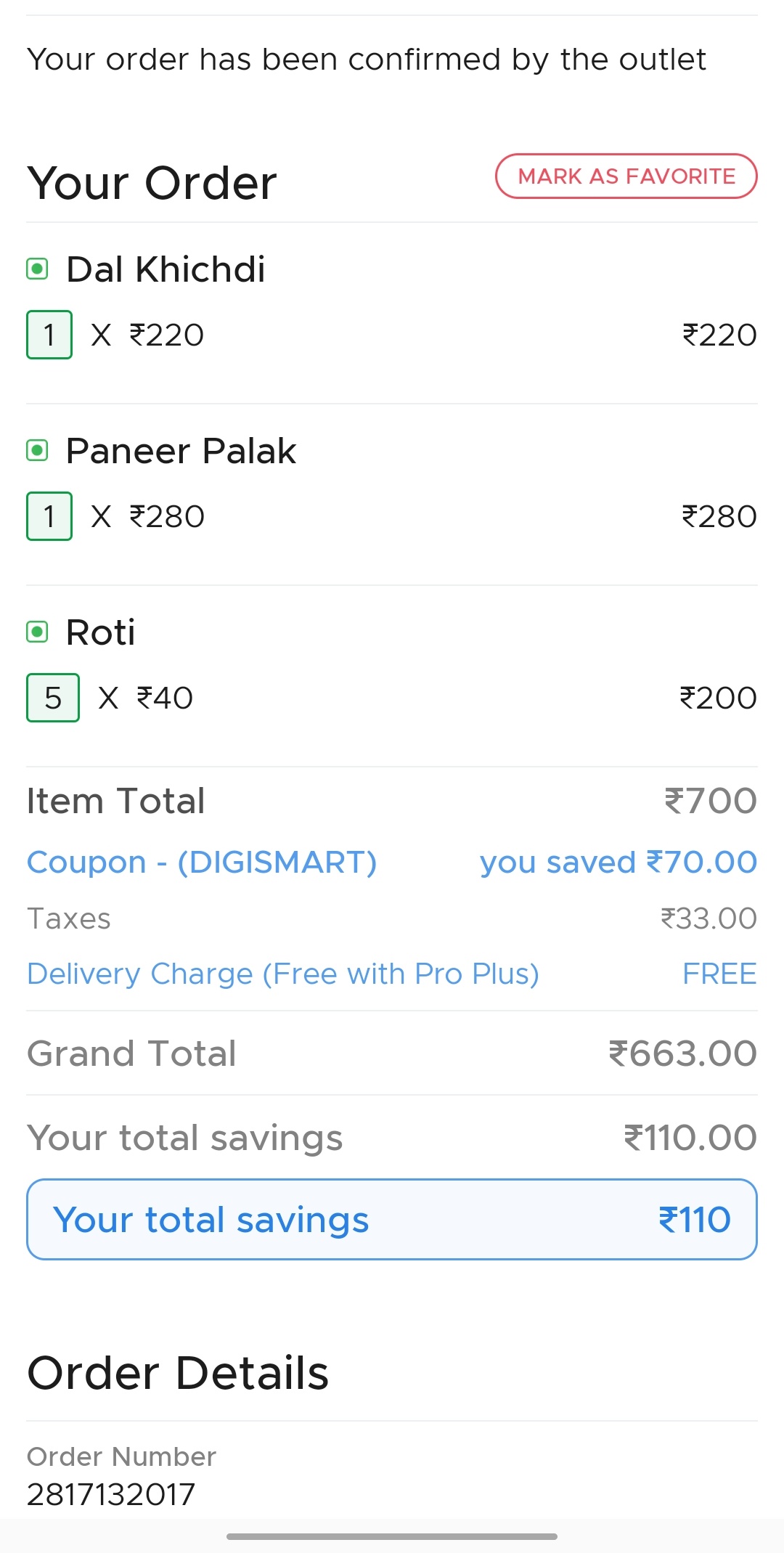
Task: Tap the Mark as Favorite button
Action: pyautogui.click(x=626, y=176)
